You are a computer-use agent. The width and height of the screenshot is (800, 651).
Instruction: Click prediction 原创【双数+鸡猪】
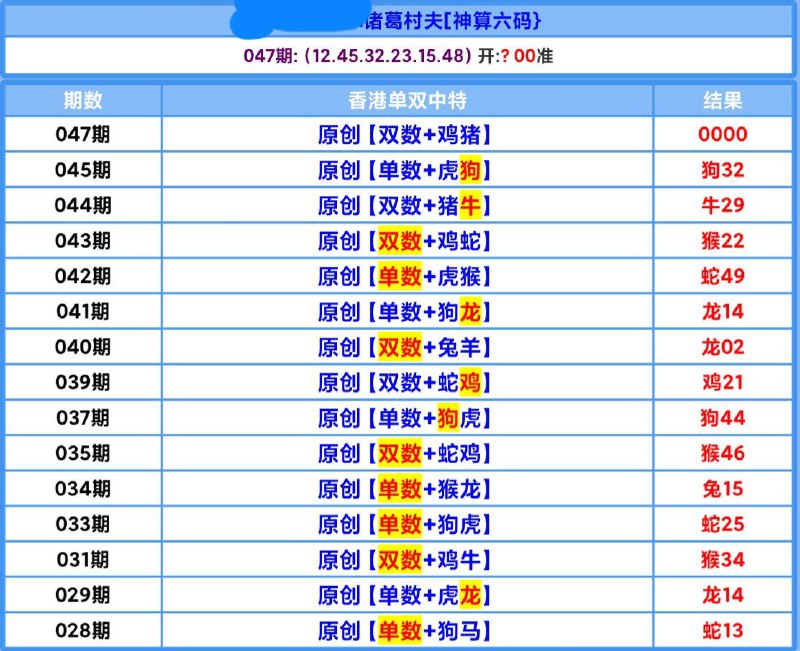pos(405,135)
